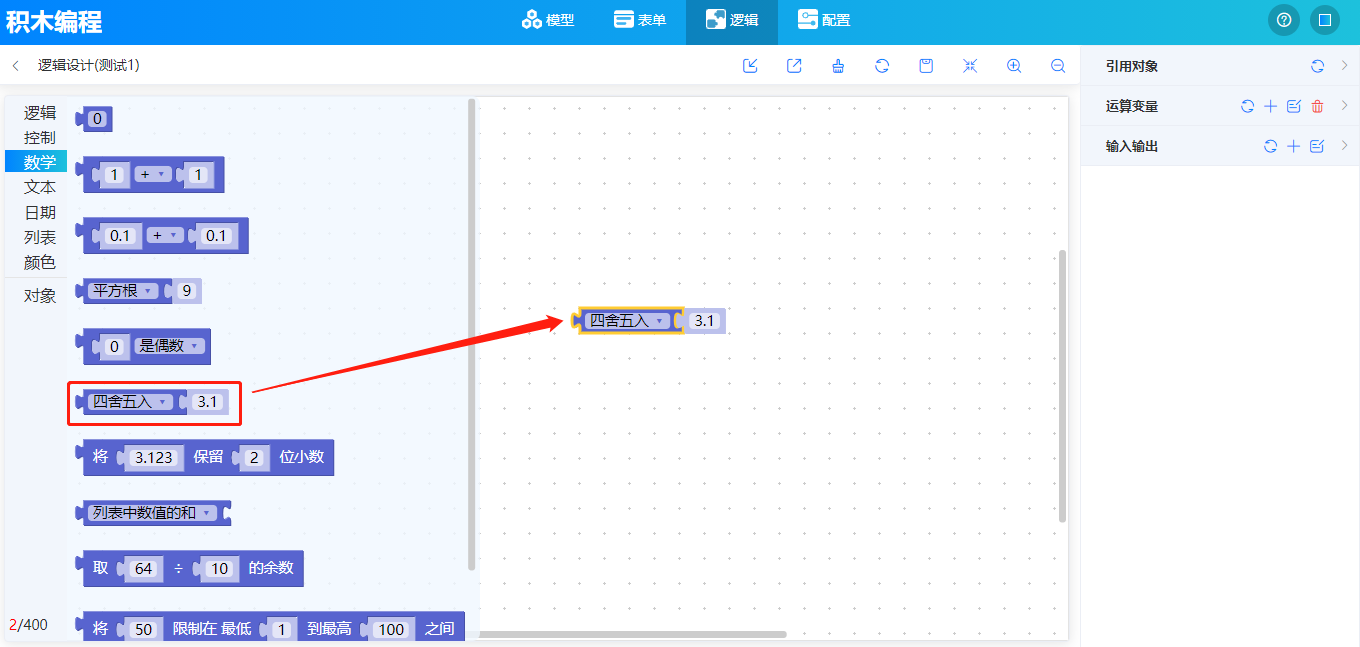
Task: Expand the 输入输出 section chevron
Action: click(1344, 145)
